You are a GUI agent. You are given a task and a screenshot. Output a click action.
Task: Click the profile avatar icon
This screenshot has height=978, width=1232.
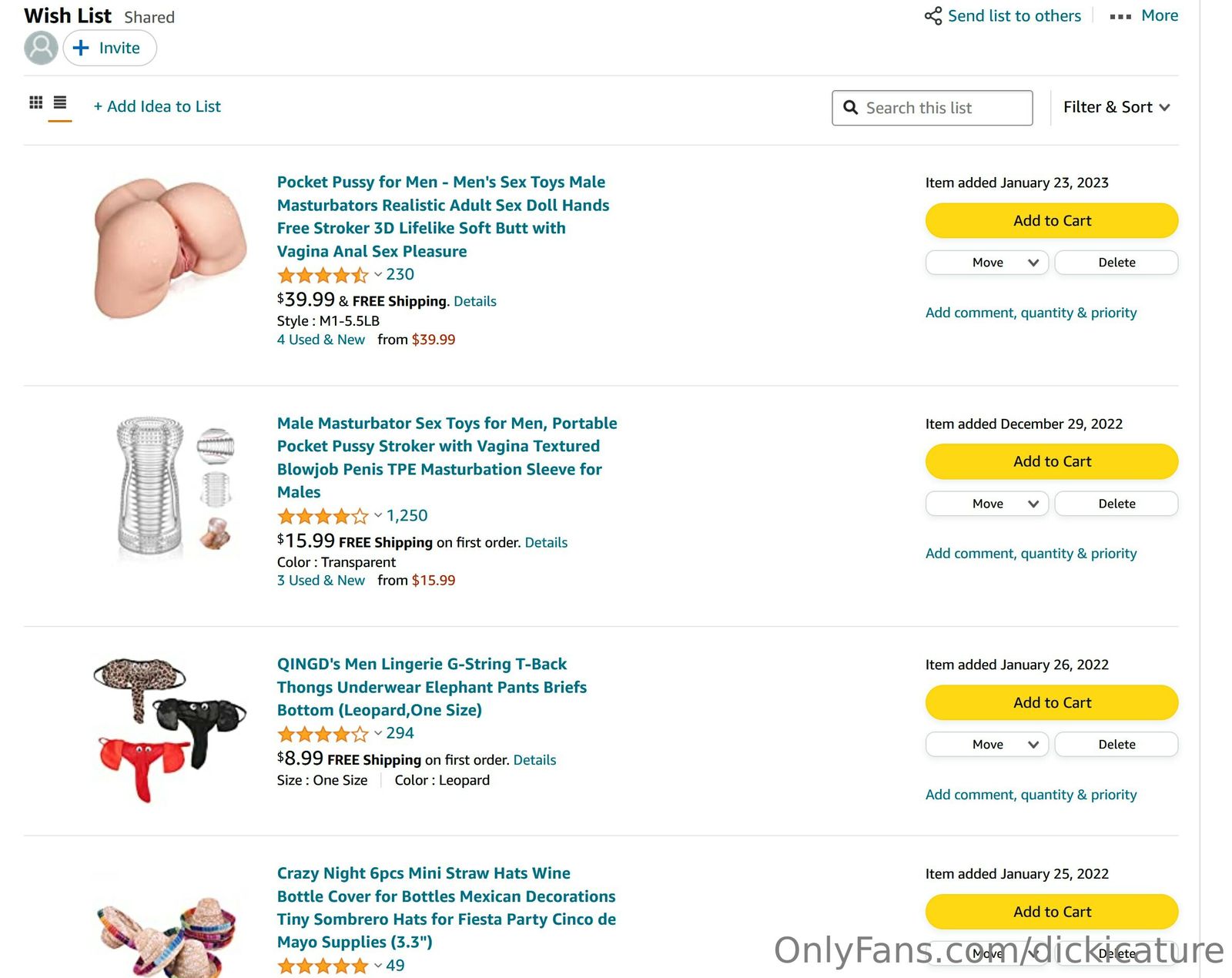[41, 48]
